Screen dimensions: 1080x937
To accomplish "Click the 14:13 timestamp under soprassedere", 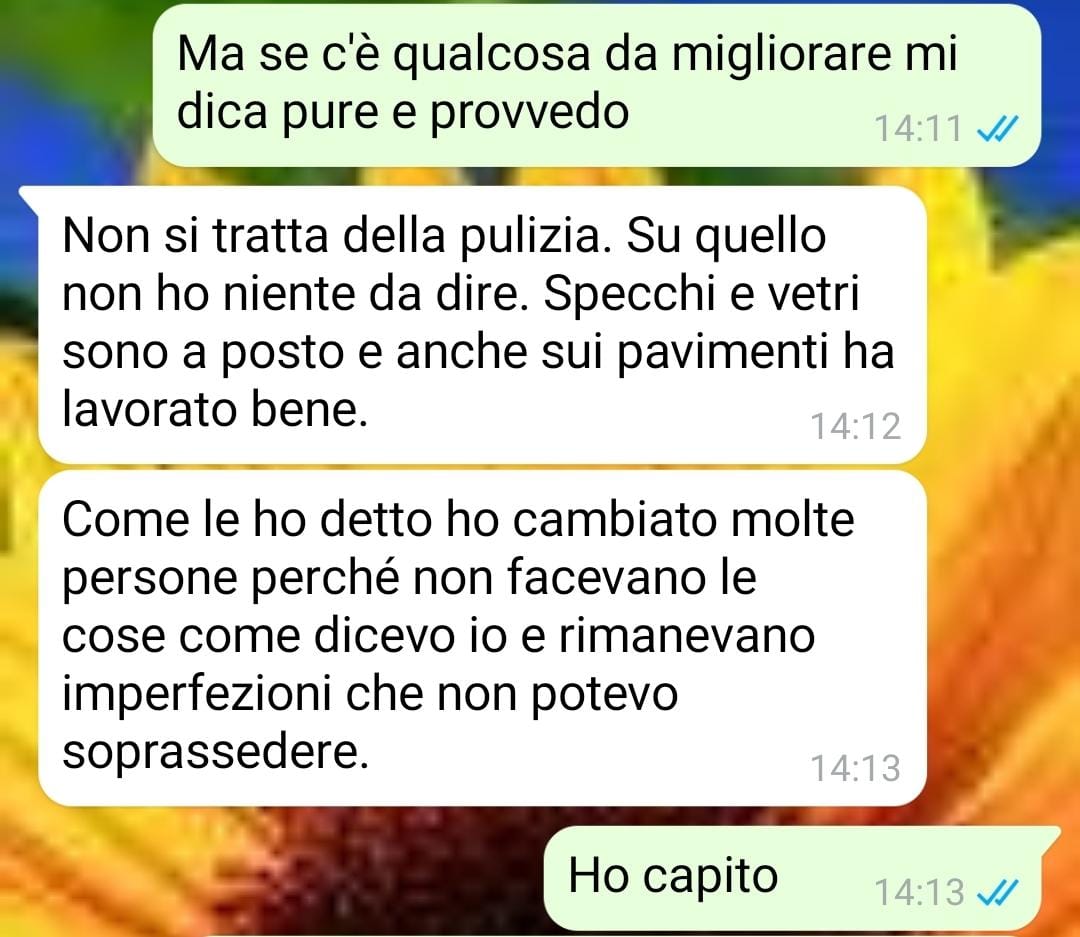I will [855, 768].
